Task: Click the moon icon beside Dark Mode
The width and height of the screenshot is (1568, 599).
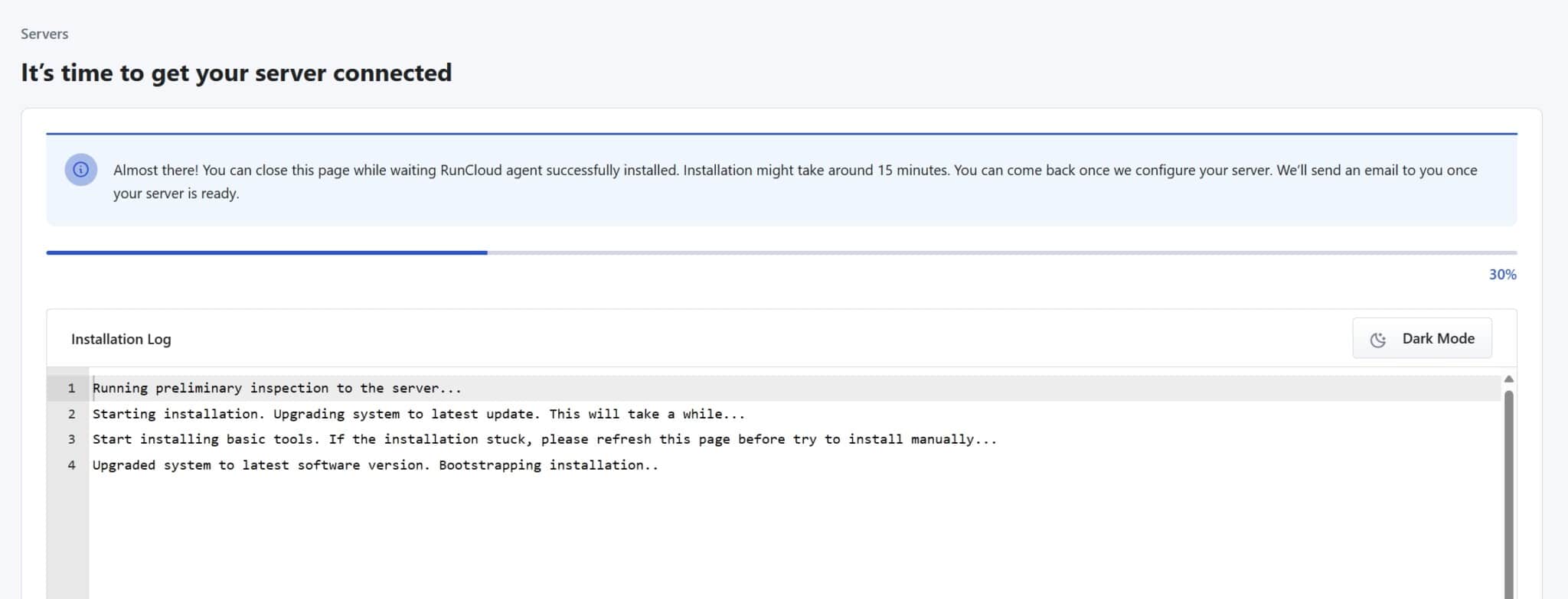Action: tap(1377, 340)
